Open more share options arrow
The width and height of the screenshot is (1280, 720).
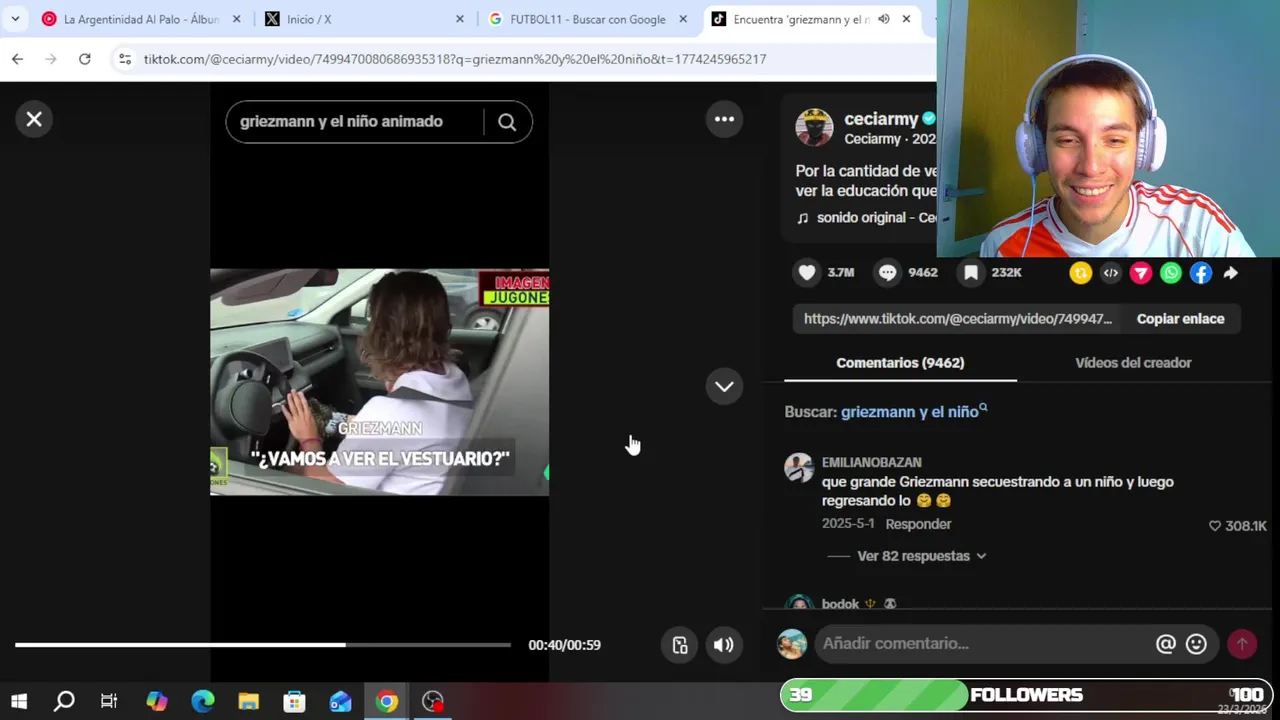[x=1231, y=273]
